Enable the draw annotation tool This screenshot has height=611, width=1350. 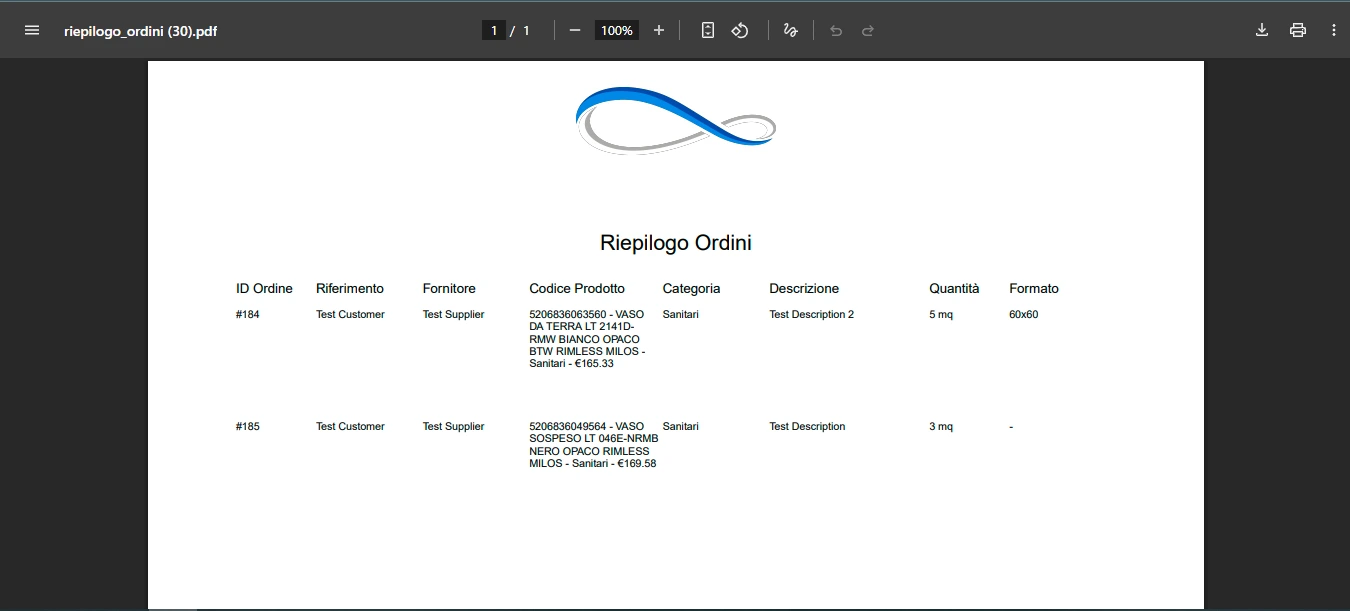coord(790,29)
